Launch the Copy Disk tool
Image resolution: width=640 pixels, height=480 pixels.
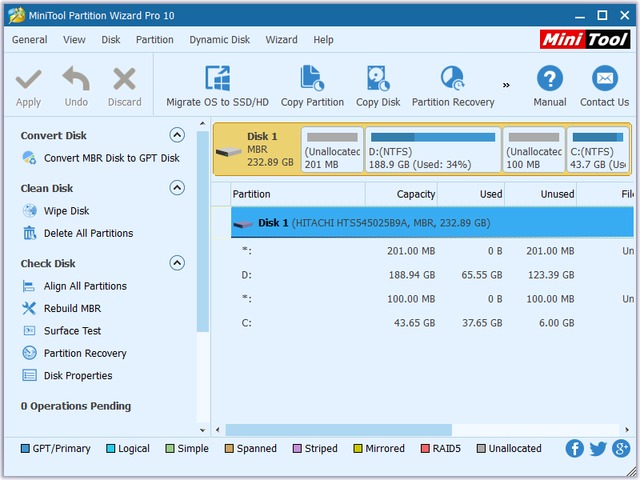377,80
